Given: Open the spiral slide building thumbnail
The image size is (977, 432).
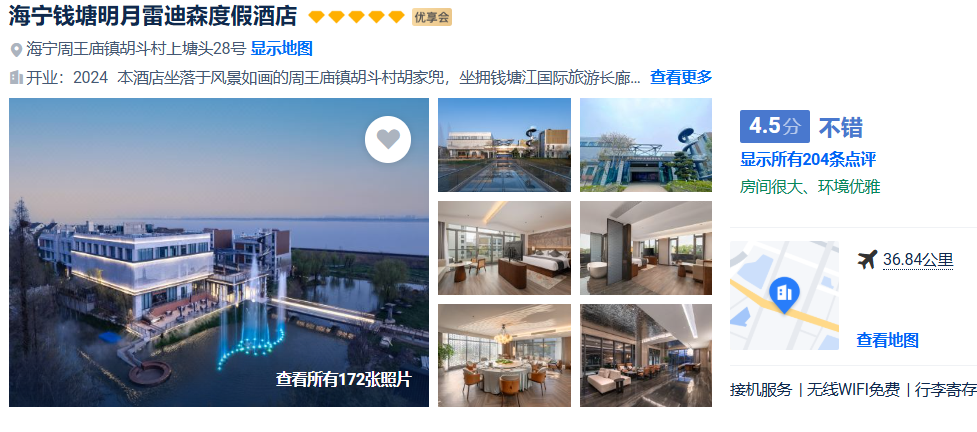Looking at the screenshot, I should 646,145.
